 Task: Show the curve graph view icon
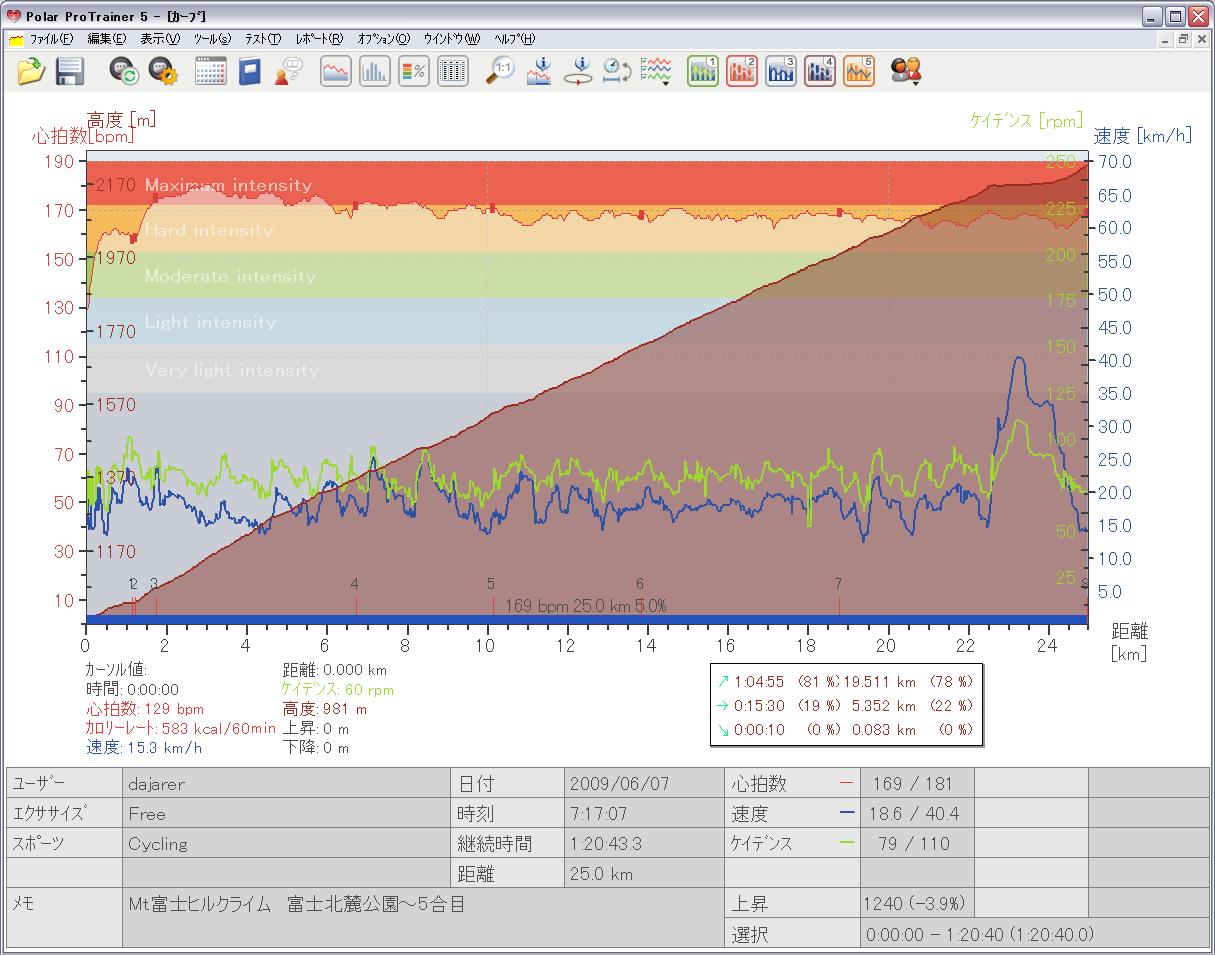(336, 71)
